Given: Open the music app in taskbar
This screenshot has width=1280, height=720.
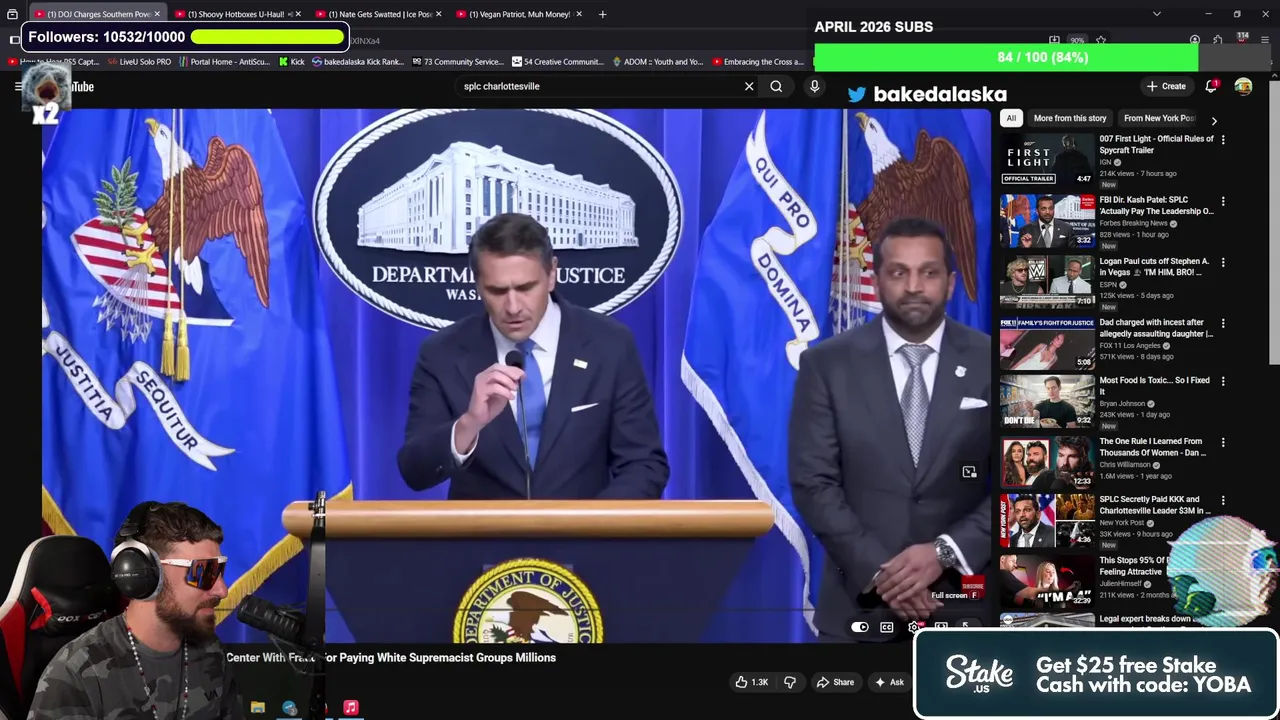Looking at the screenshot, I should tap(351, 707).
